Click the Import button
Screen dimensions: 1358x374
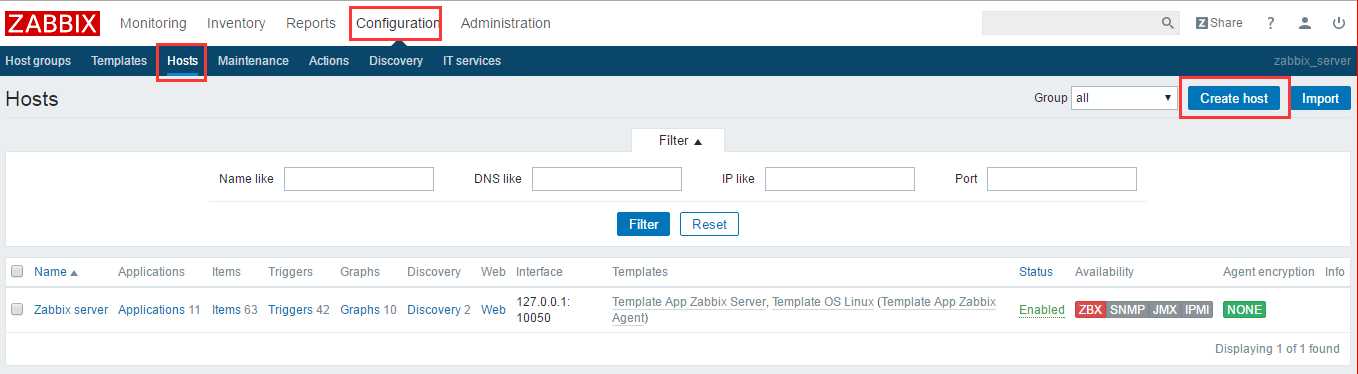1320,98
